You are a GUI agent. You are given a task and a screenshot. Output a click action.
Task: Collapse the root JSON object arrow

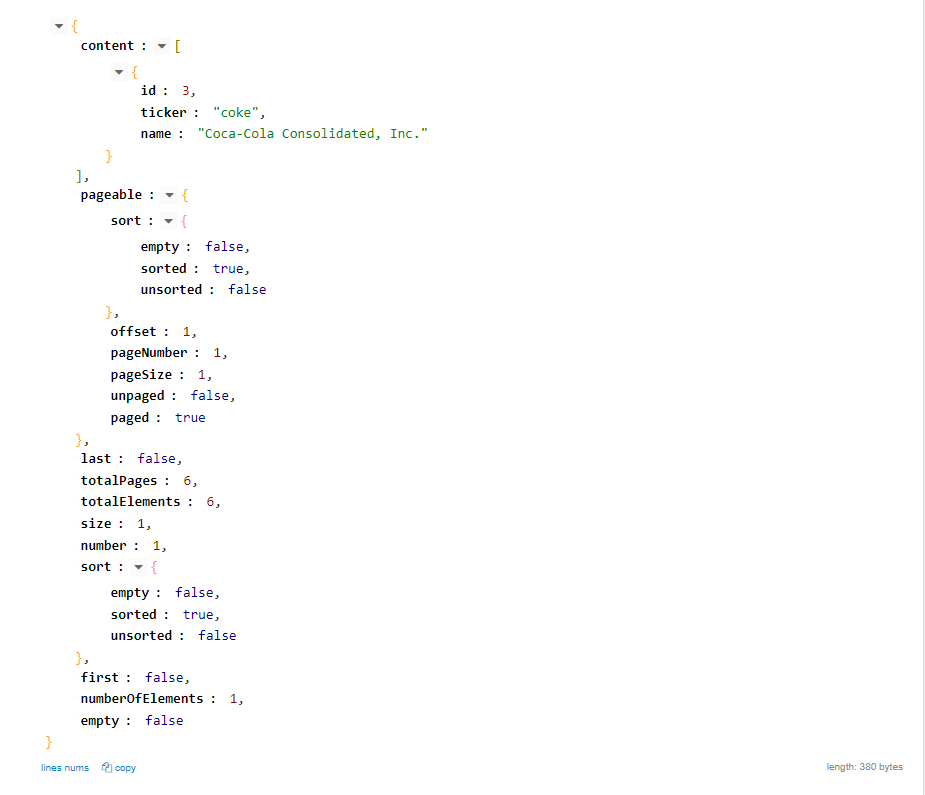pos(59,26)
